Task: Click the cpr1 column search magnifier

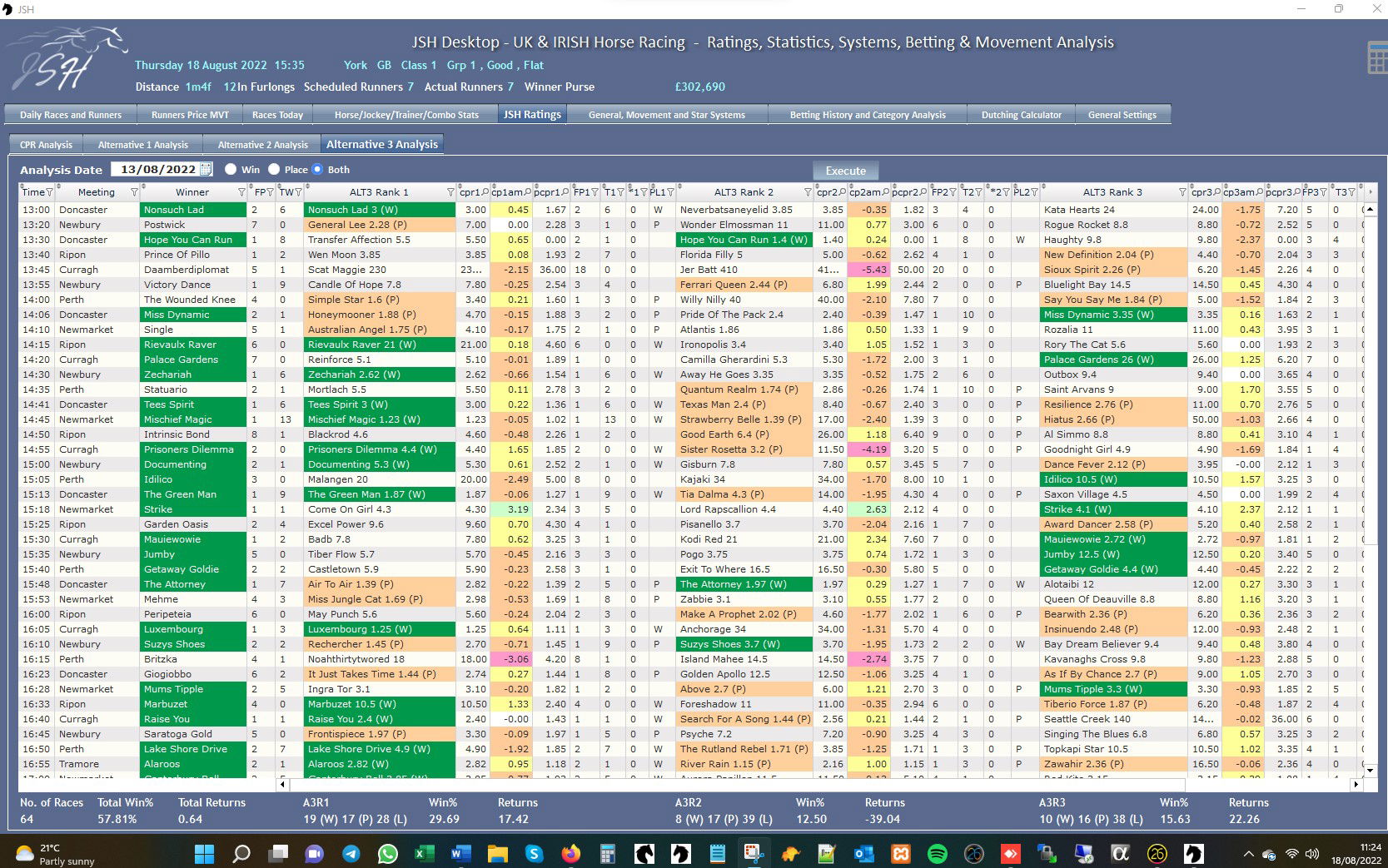Action: point(485,192)
